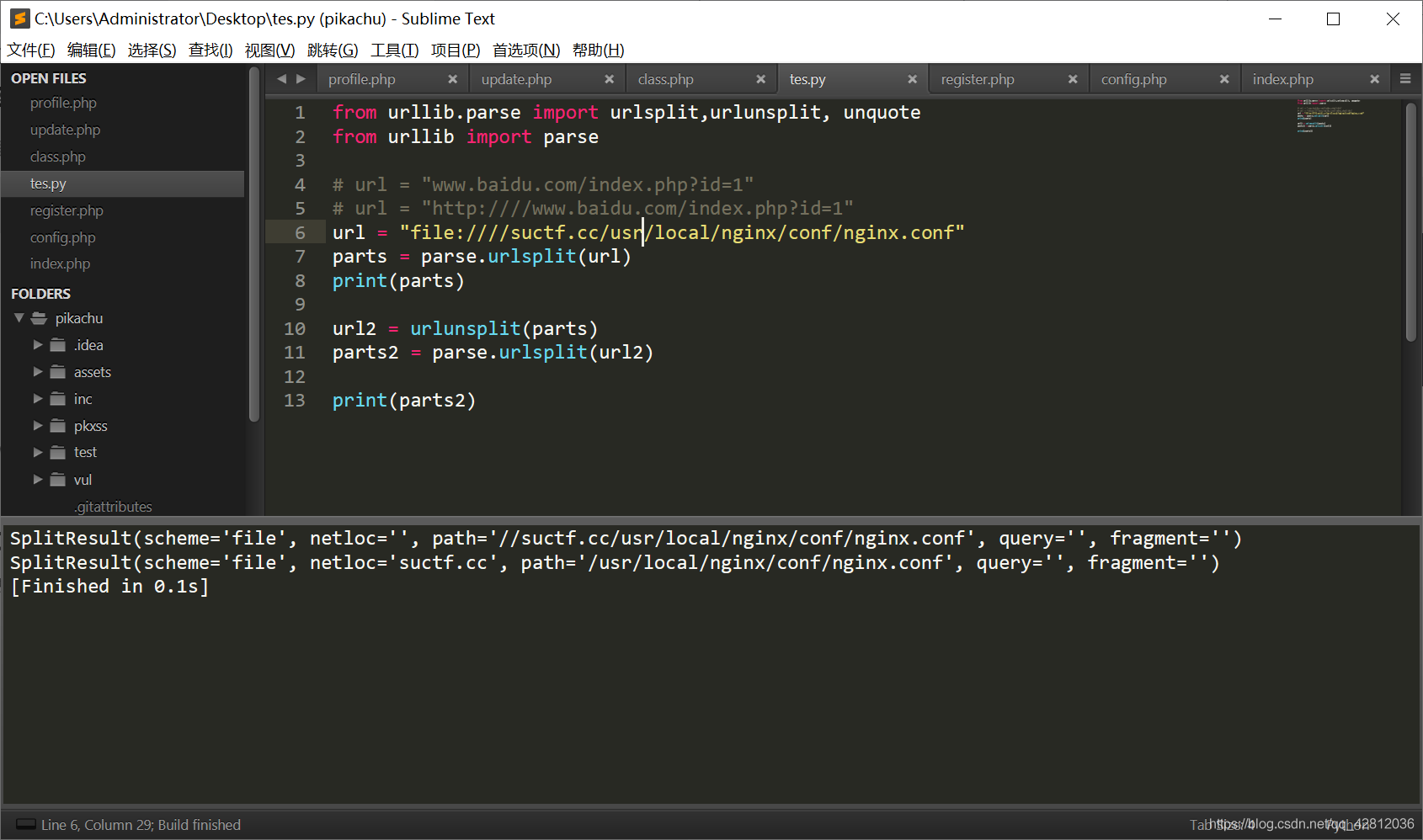
Task: Click the status bar panel switcher icon
Action: [26, 825]
